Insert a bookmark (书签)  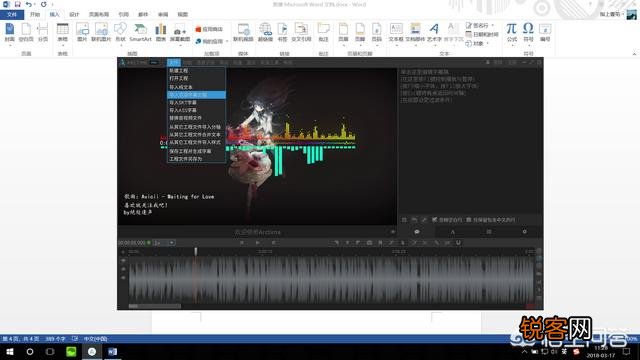pyautogui.click(x=282, y=33)
